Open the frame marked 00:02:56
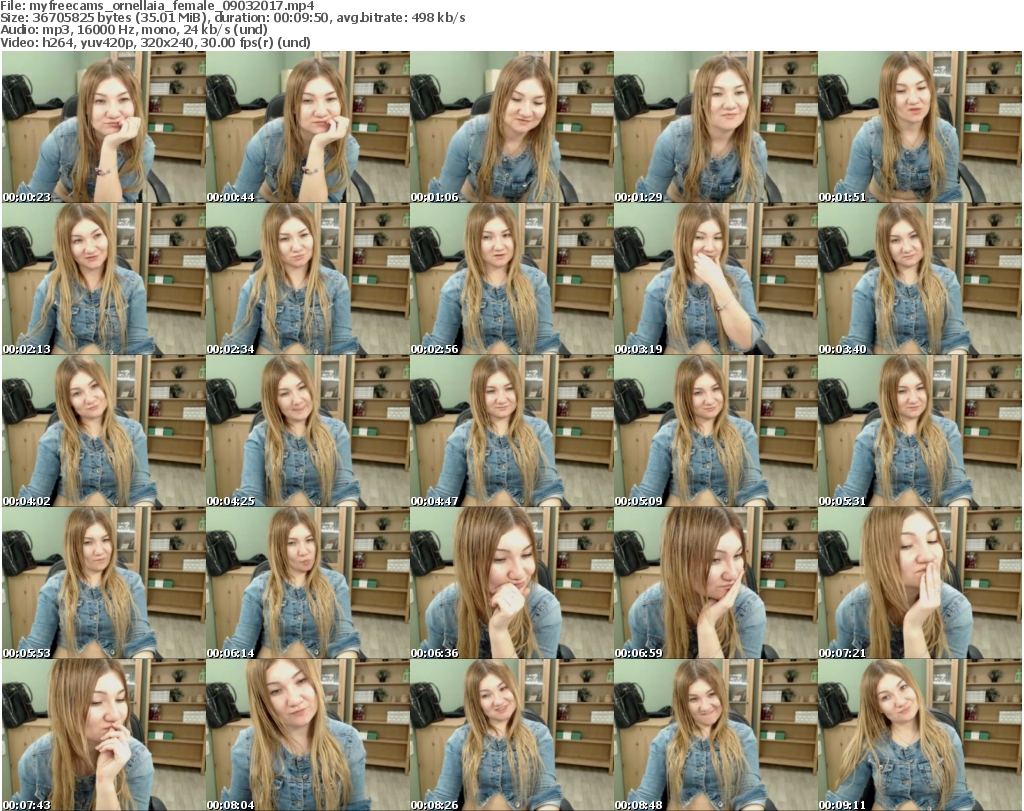Image resolution: width=1024 pixels, height=811 pixels. click(x=511, y=279)
